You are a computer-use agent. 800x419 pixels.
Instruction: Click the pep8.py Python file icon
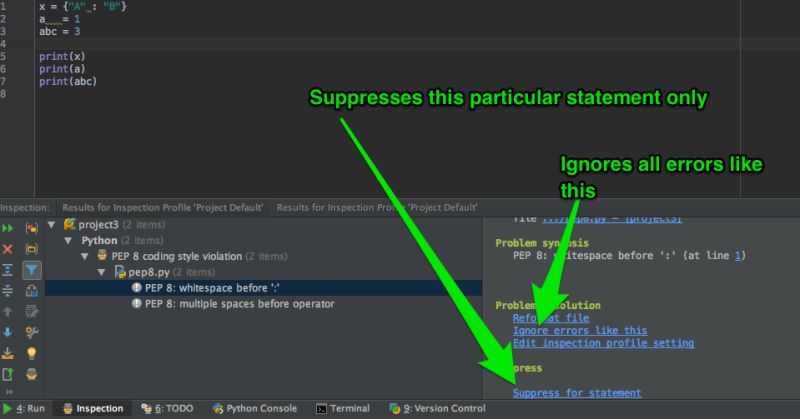tap(120, 272)
